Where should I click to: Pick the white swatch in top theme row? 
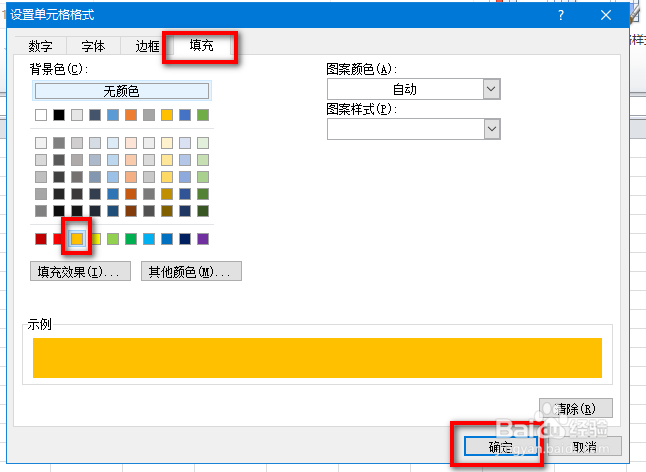(x=41, y=115)
